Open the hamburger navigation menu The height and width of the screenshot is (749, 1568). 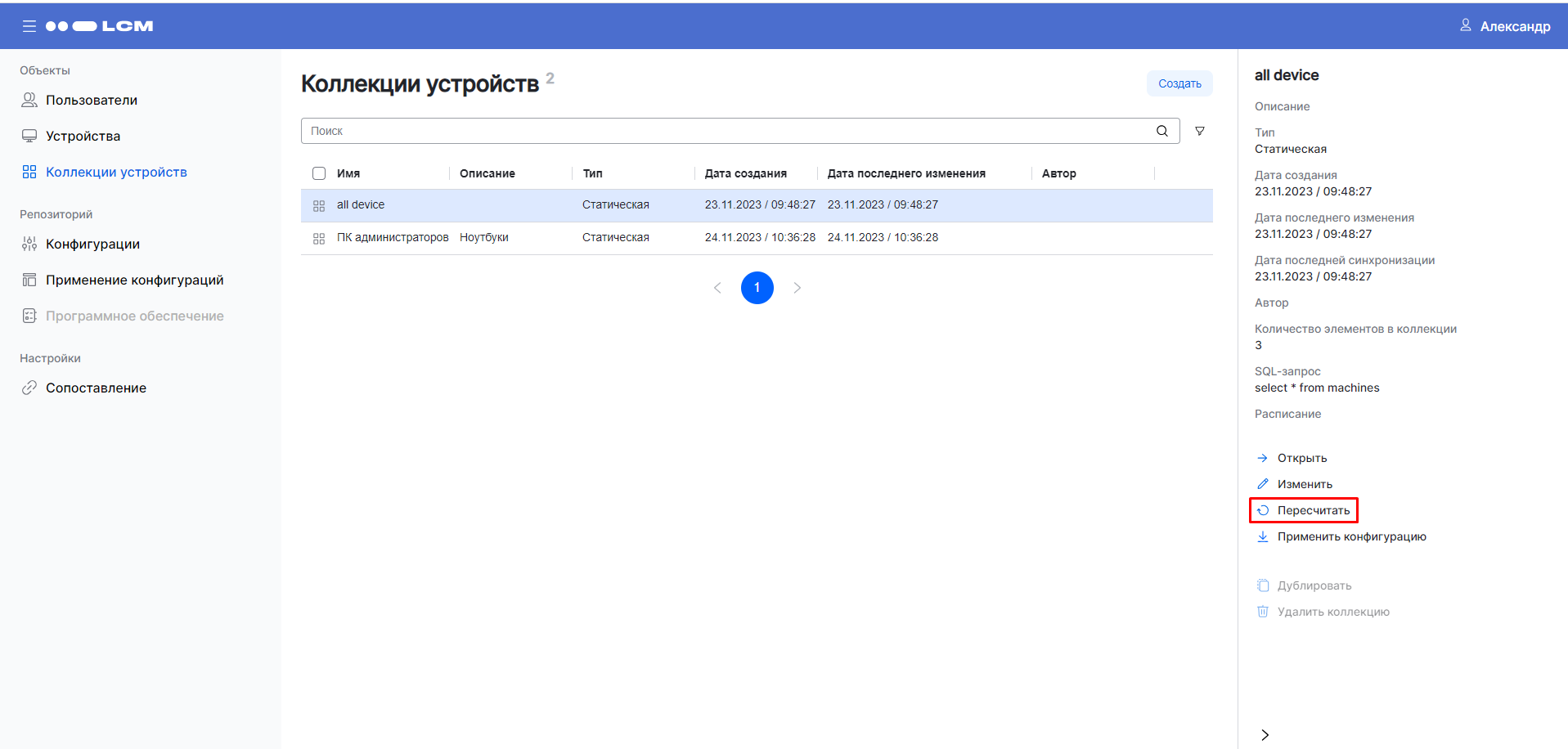point(29,26)
